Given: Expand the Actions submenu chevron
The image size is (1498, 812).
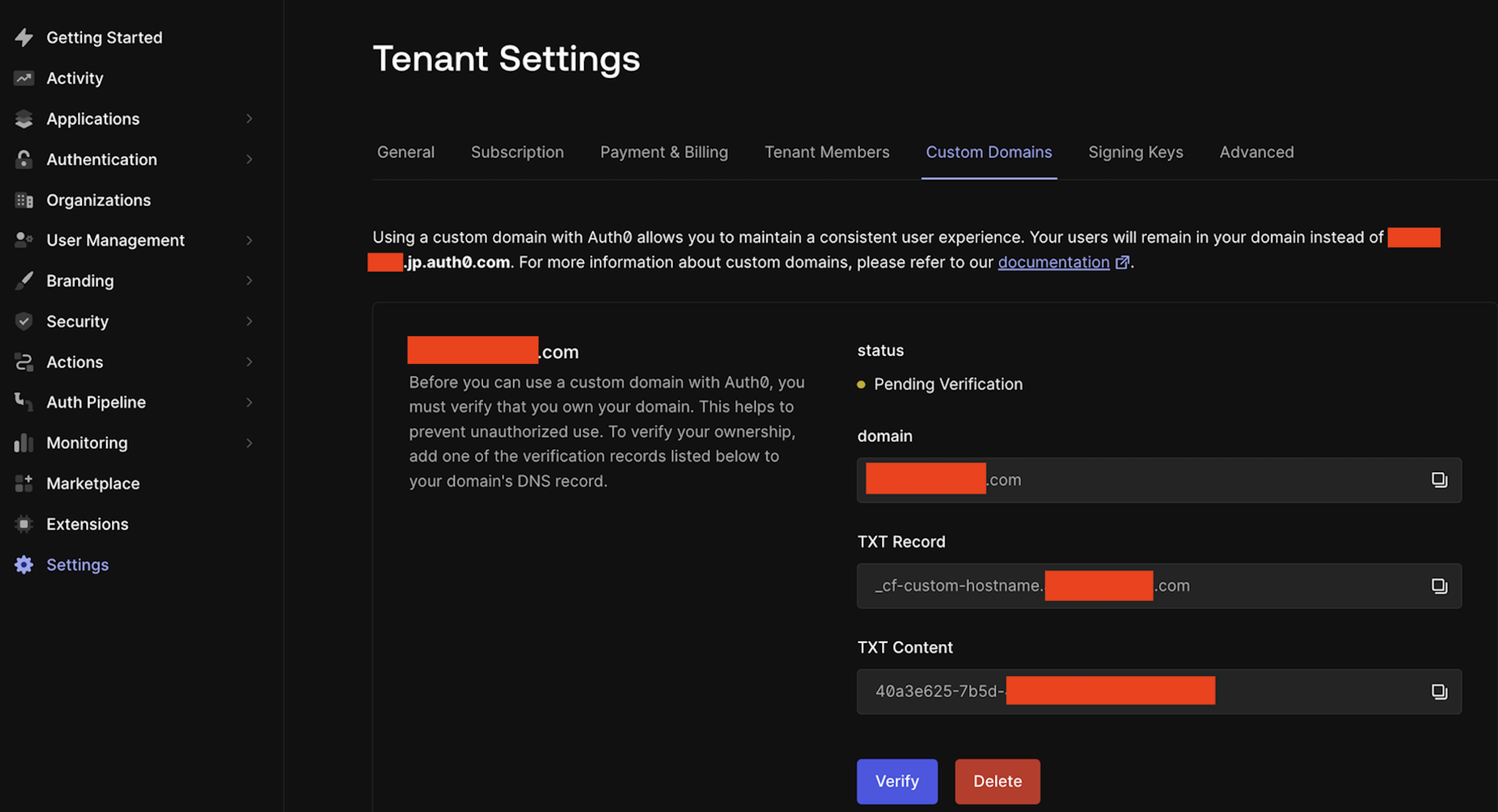Looking at the screenshot, I should pos(250,362).
